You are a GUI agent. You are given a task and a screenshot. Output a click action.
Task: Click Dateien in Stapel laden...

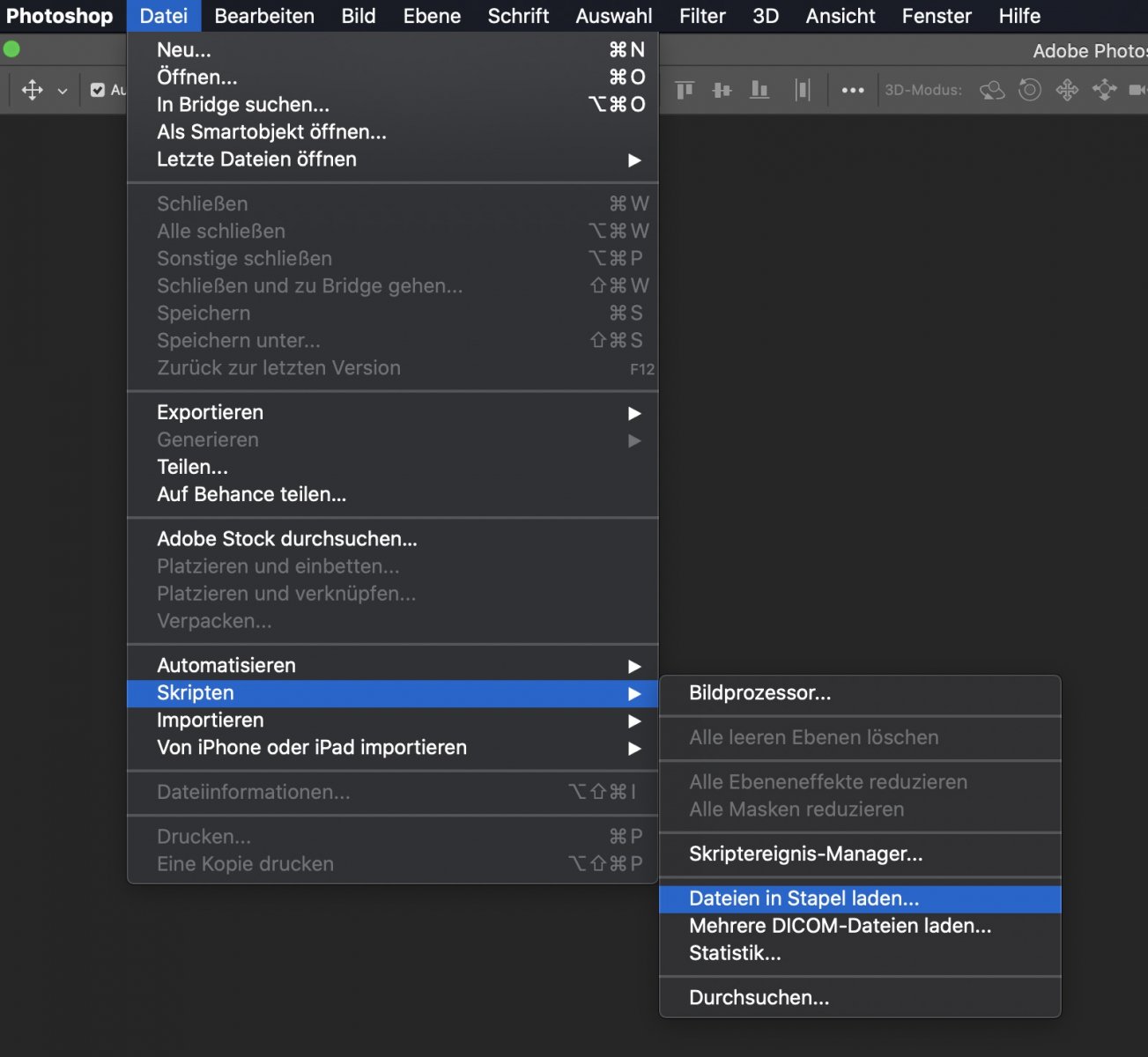860,899
